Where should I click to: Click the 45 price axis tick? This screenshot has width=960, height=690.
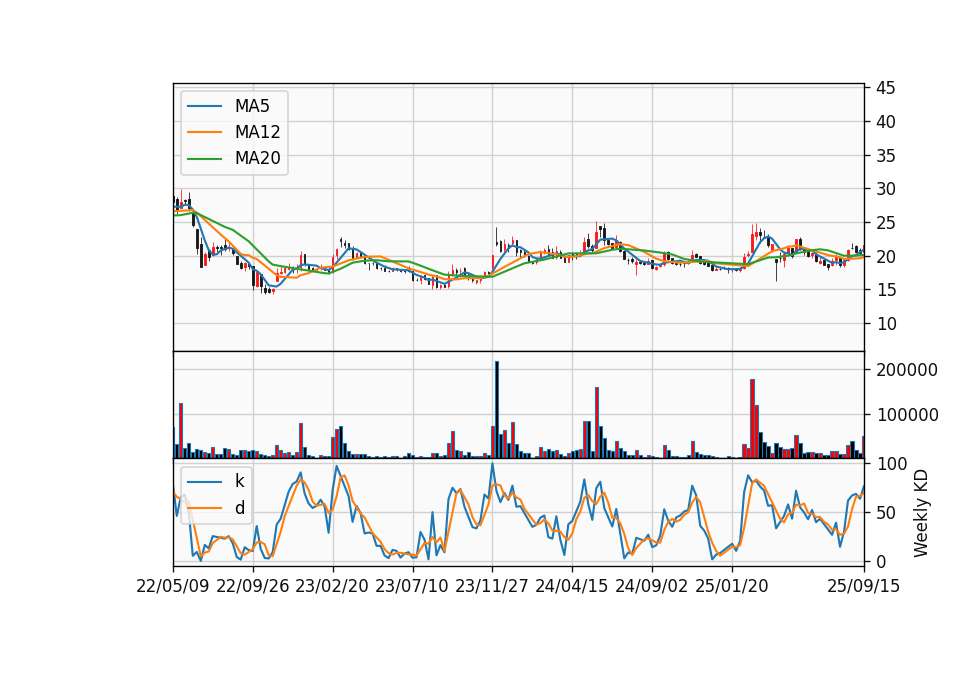tap(886, 88)
